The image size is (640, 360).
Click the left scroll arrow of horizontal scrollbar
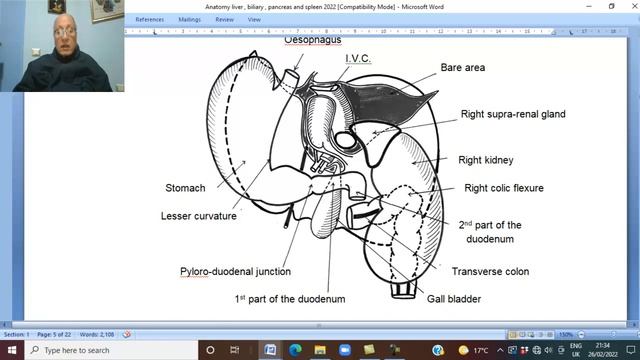click(5, 325)
